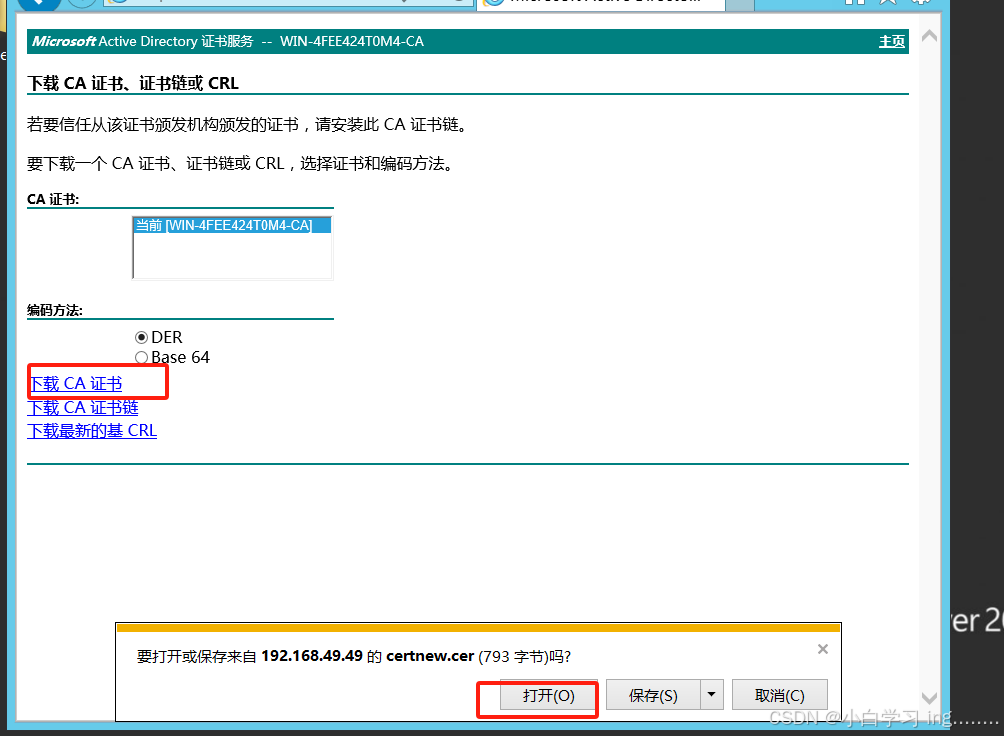
Task: Select 当前 [WIN-4FEE424T0M4-CA] in CA list
Action: [232, 225]
